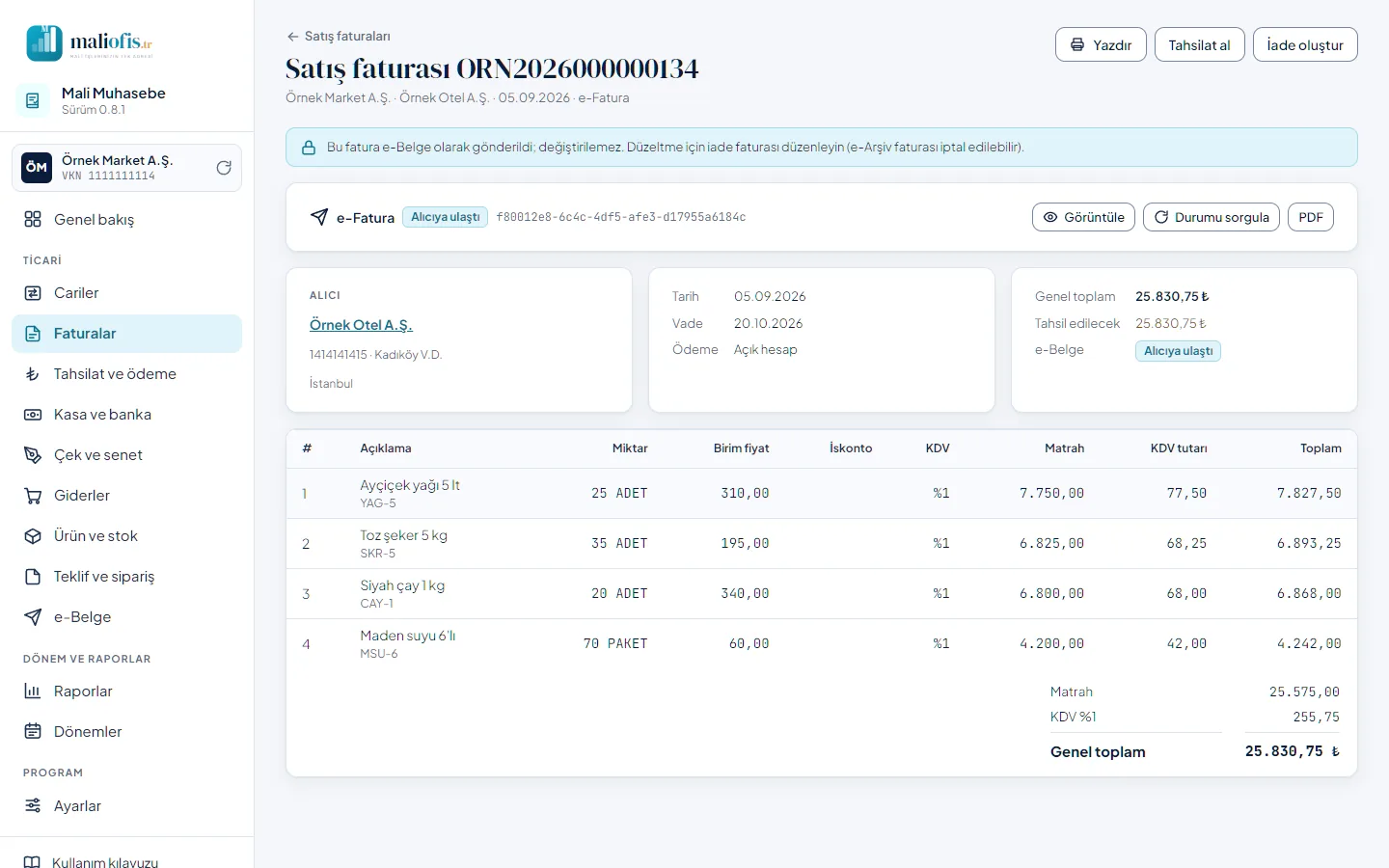Image resolution: width=1389 pixels, height=868 pixels.
Task: Download the invoice PDF
Action: tap(1311, 217)
